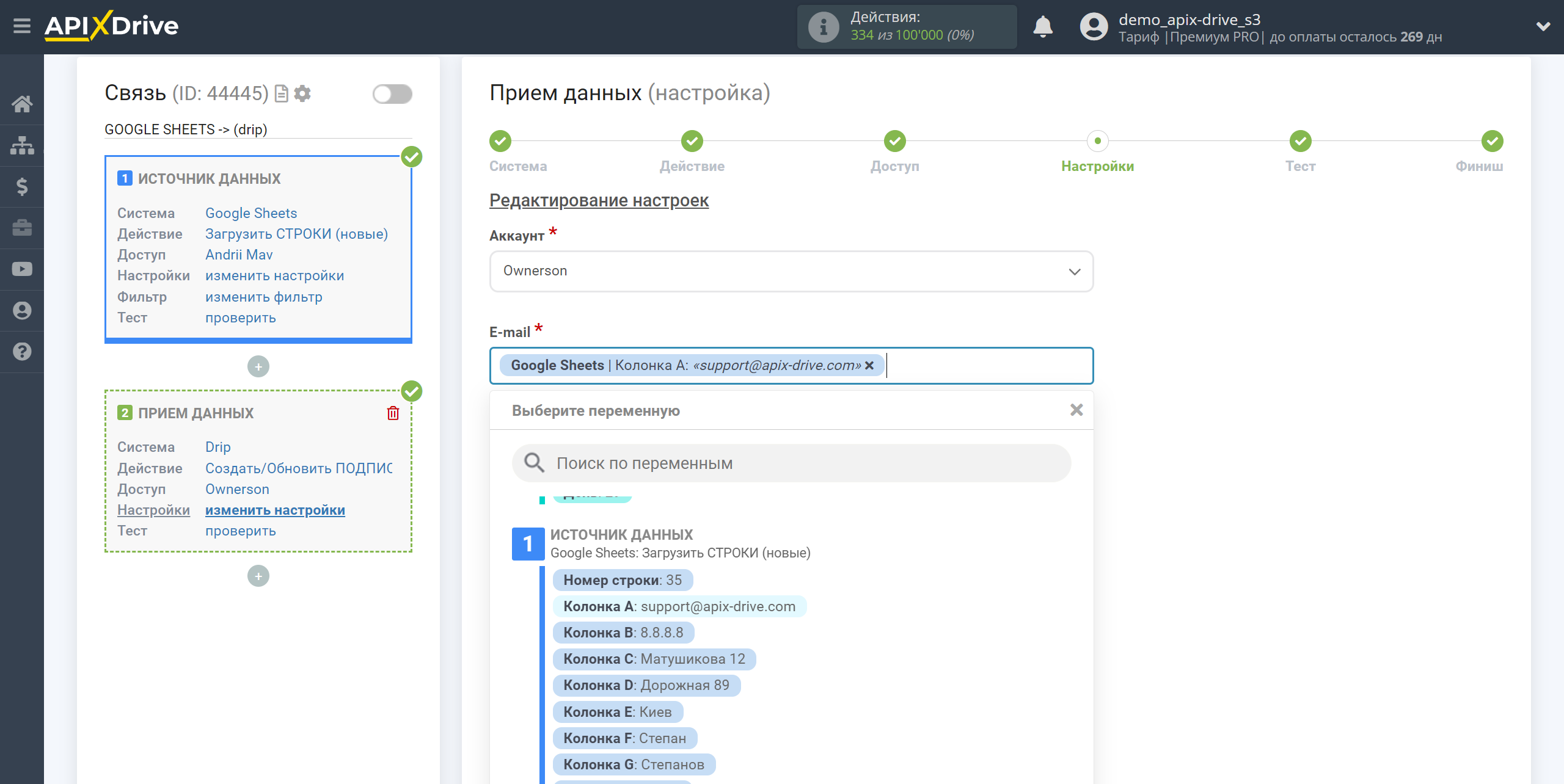
Task: Open the Аккаунт Ownerson dropdown
Action: click(x=791, y=271)
